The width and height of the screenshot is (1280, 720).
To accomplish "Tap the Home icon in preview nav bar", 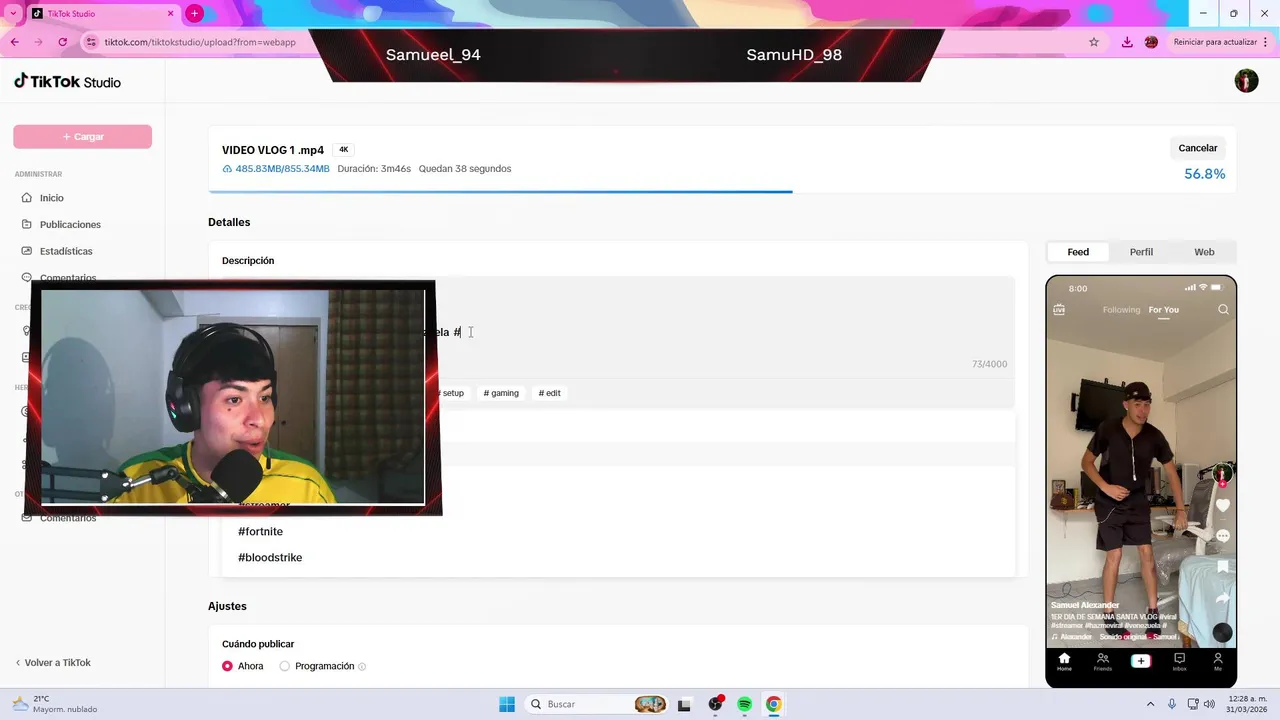I will click(1064, 661).
